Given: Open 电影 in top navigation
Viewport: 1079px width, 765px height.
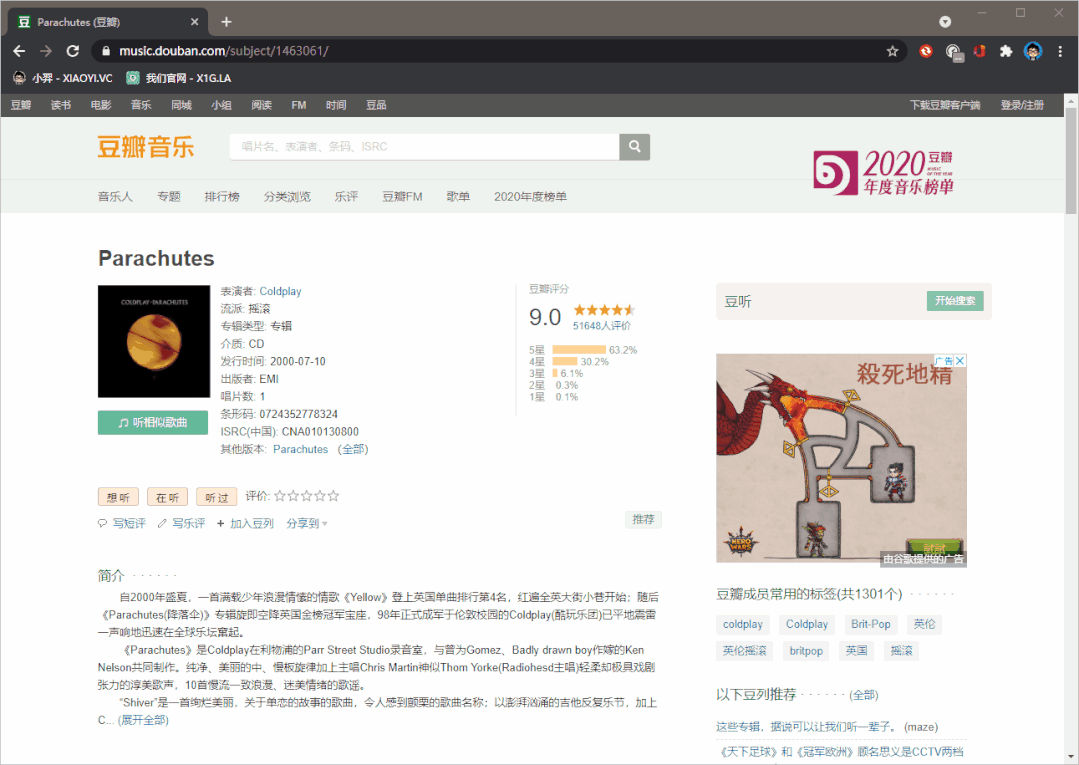Looking at the screenshot, I should (x=100, y=105).
